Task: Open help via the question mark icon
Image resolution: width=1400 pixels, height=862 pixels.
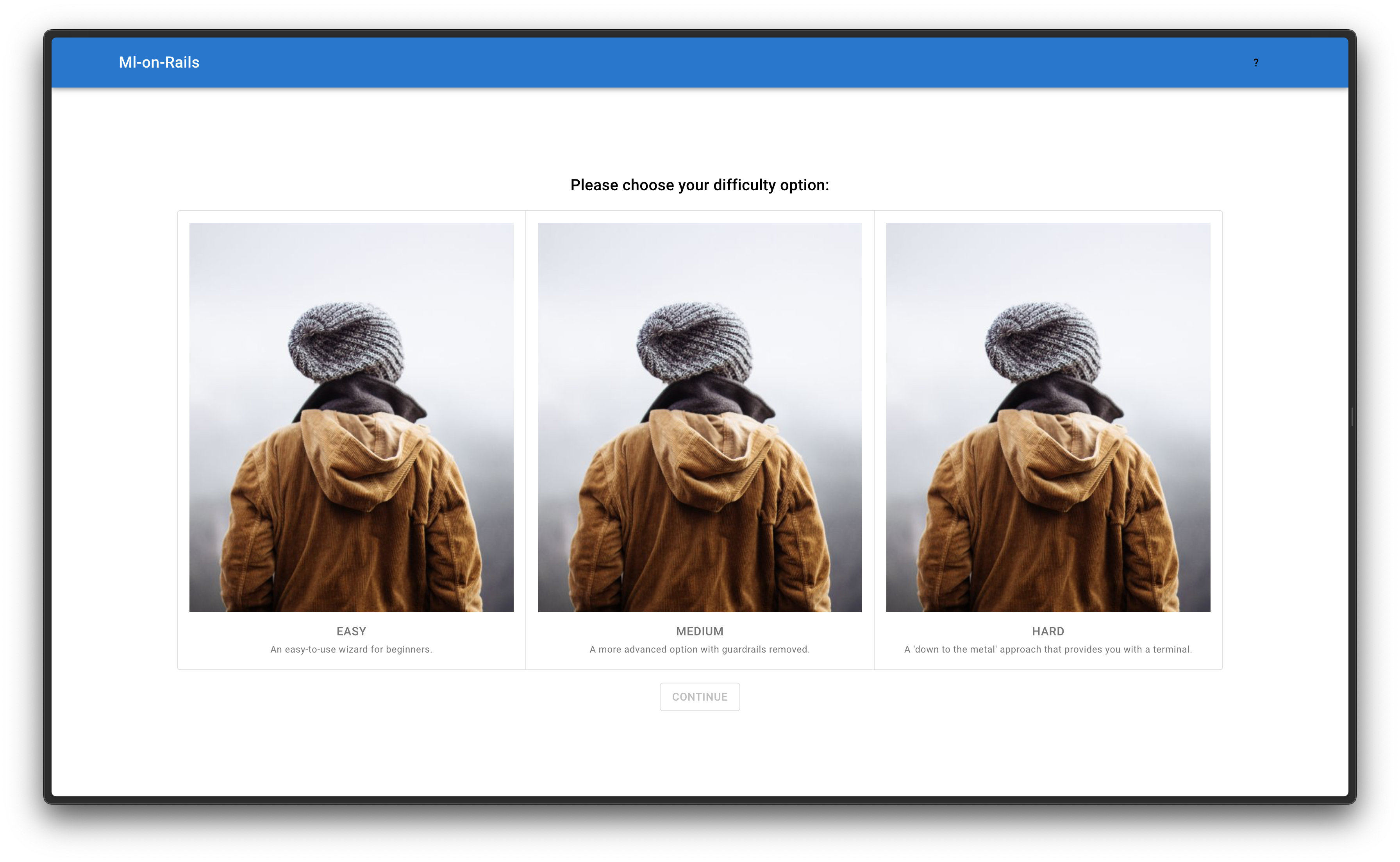Action: (x=1255, y=63)
